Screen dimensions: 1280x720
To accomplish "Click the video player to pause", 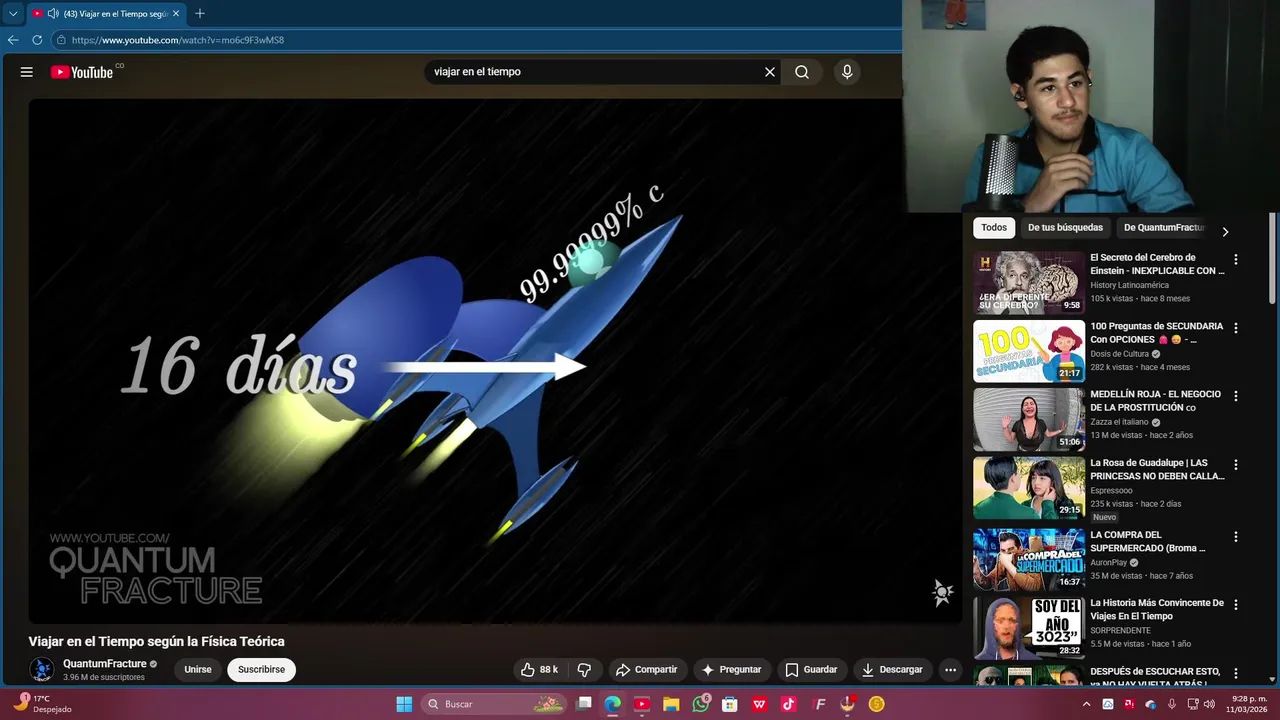I will tap(495, 360).
